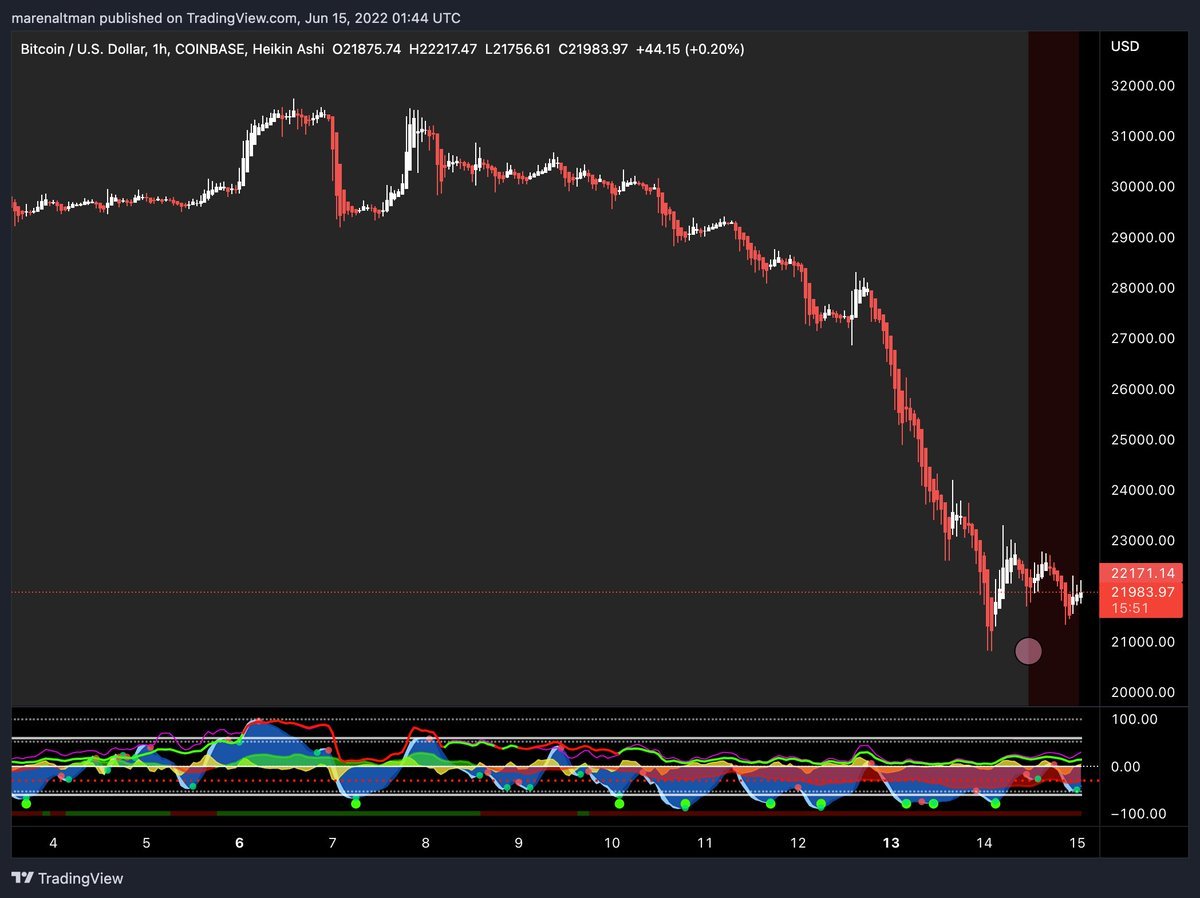
Task: Click the 29000.00 price axis label
Action: tap(1141, 238)
